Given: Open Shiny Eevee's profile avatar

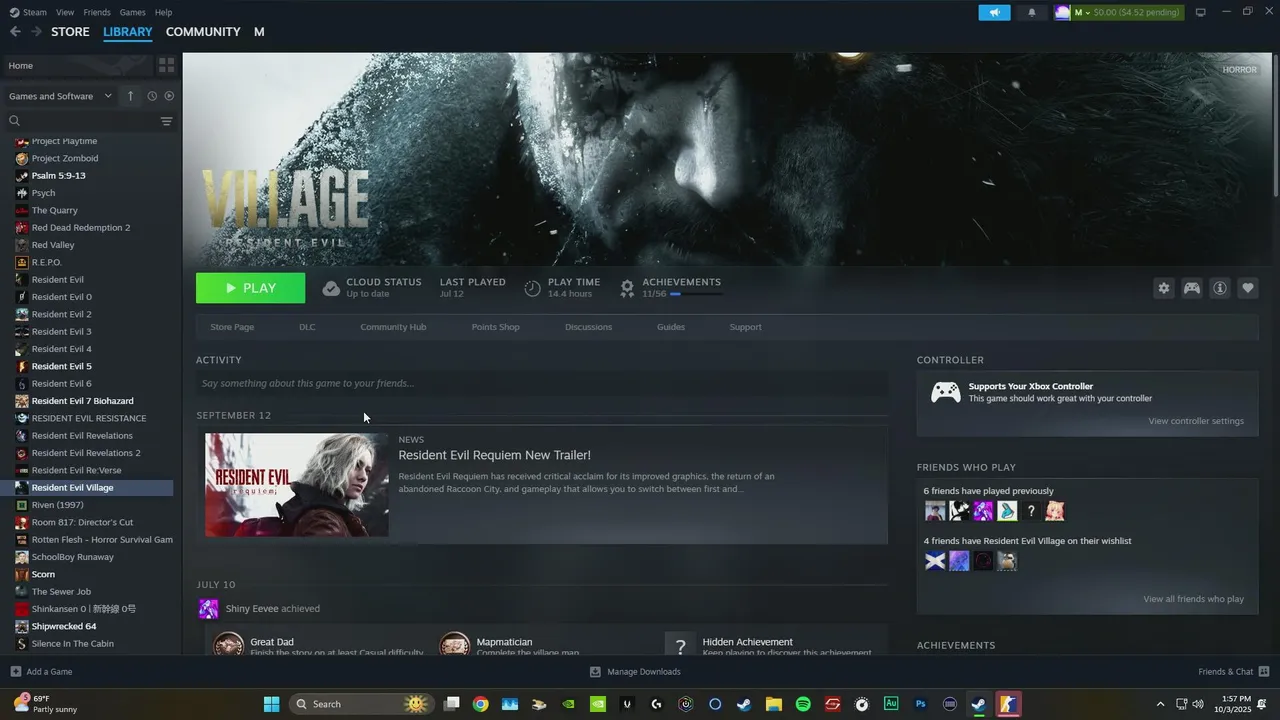Looking at the screenshot, I should (209, 609).
